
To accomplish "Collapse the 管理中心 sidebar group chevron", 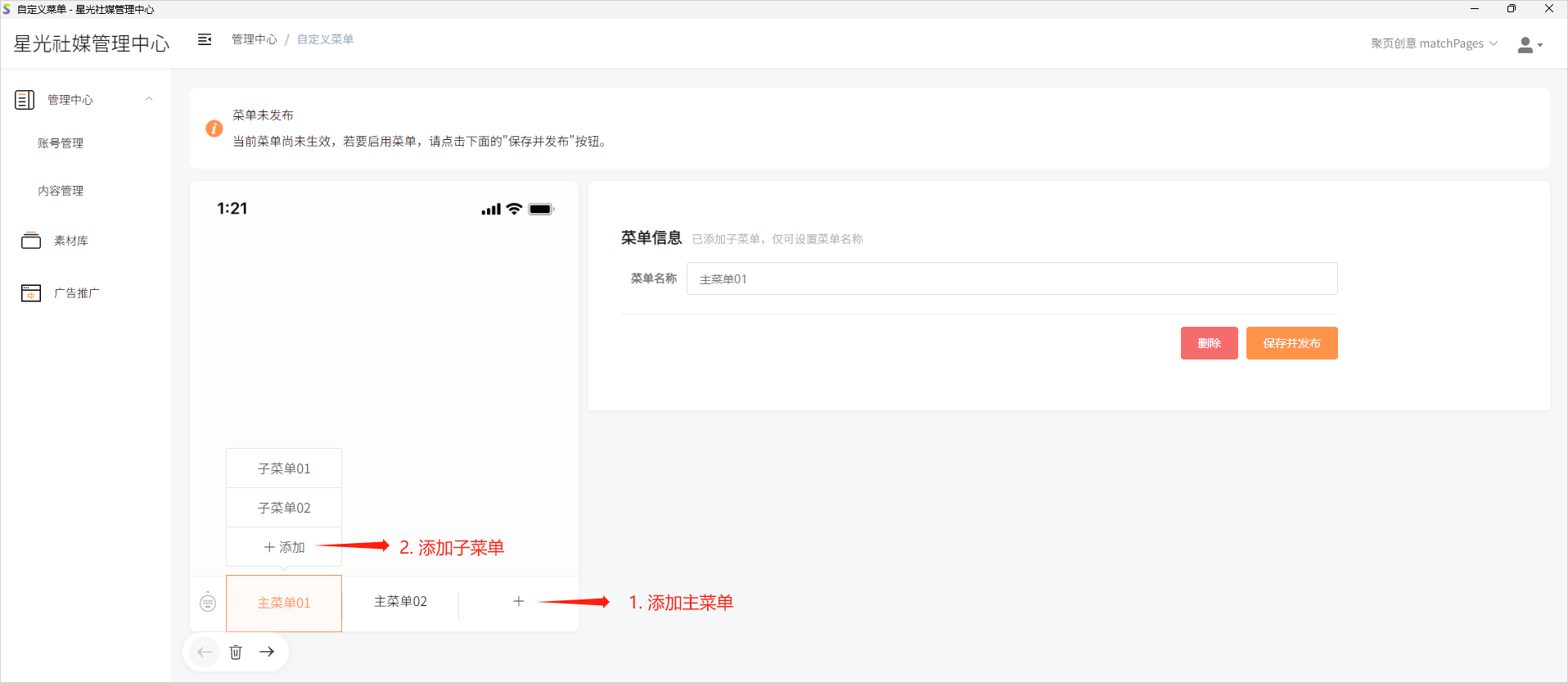I will click(x=149, y=99).
